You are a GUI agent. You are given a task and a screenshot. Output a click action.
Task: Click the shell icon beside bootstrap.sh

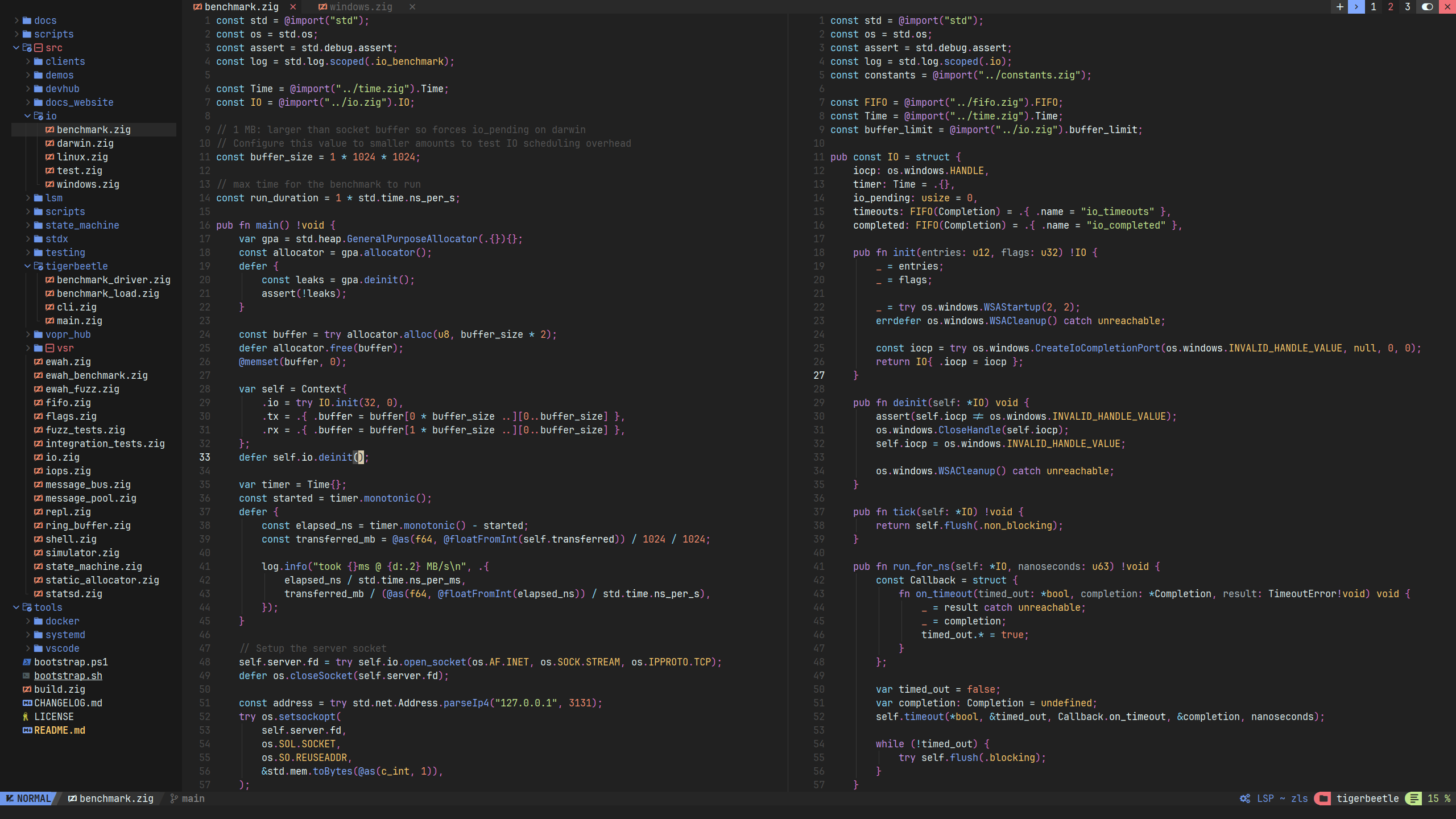tap(27, 676)
